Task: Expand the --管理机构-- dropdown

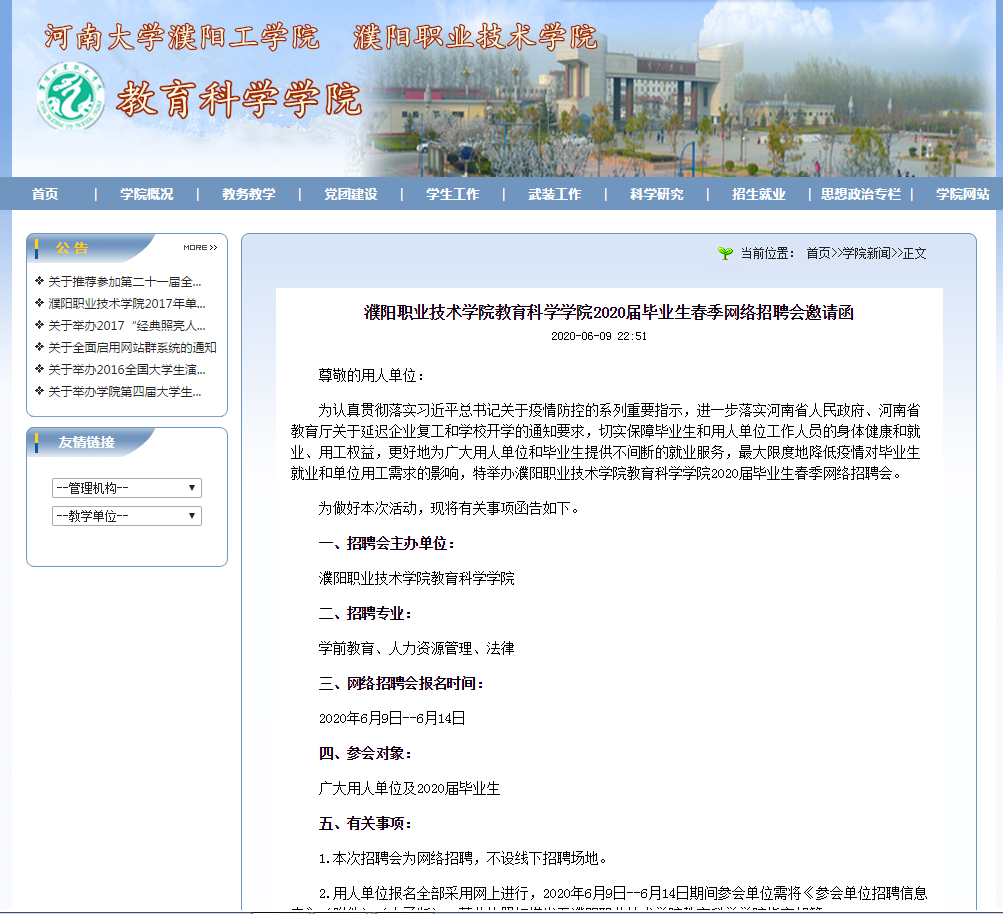Action: pos(127,488)
